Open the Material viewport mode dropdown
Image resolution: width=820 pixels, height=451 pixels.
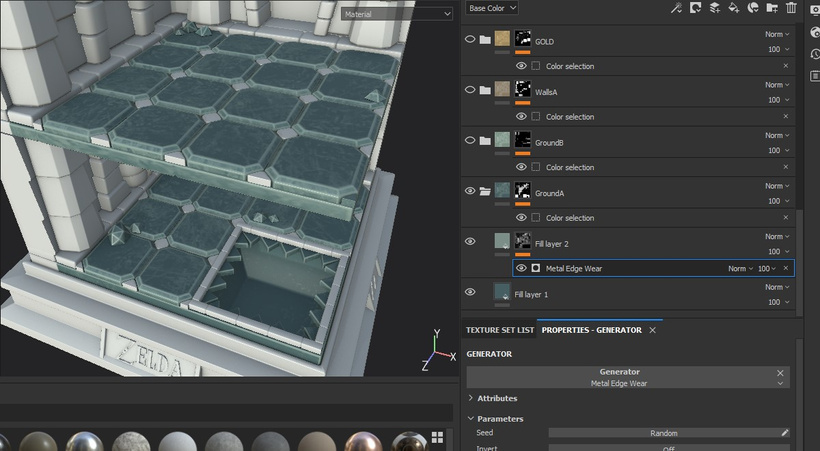pyautogui.click(x=397, y=14)
